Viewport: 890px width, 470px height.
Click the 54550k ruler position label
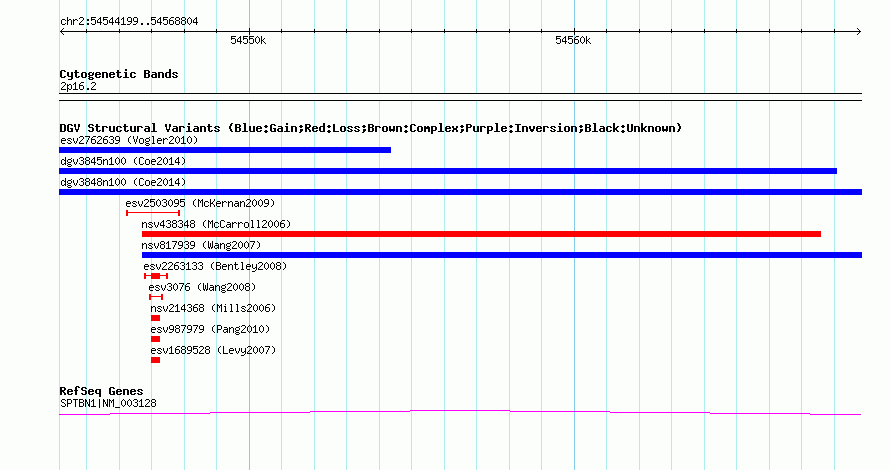[248, 40]
